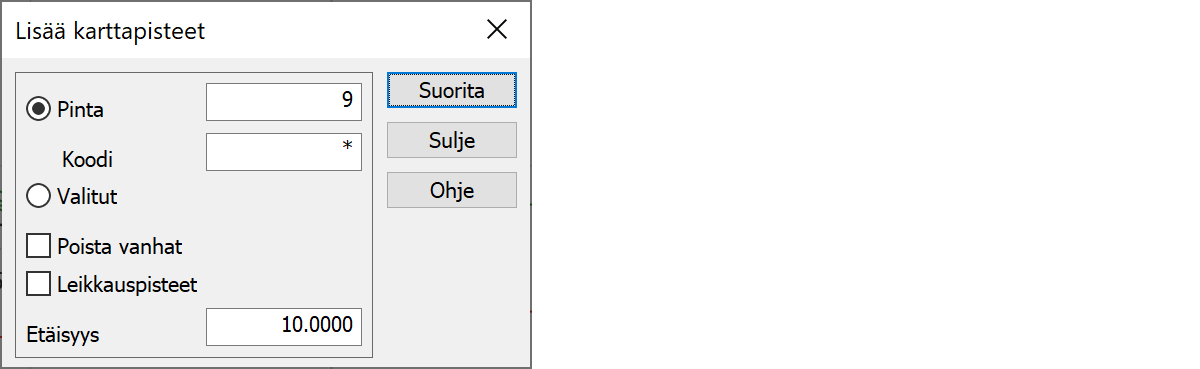Screen dimensions: 1200x369
Task: Close the Lisää karttapisteet dialog
Action: coord(497,30)
